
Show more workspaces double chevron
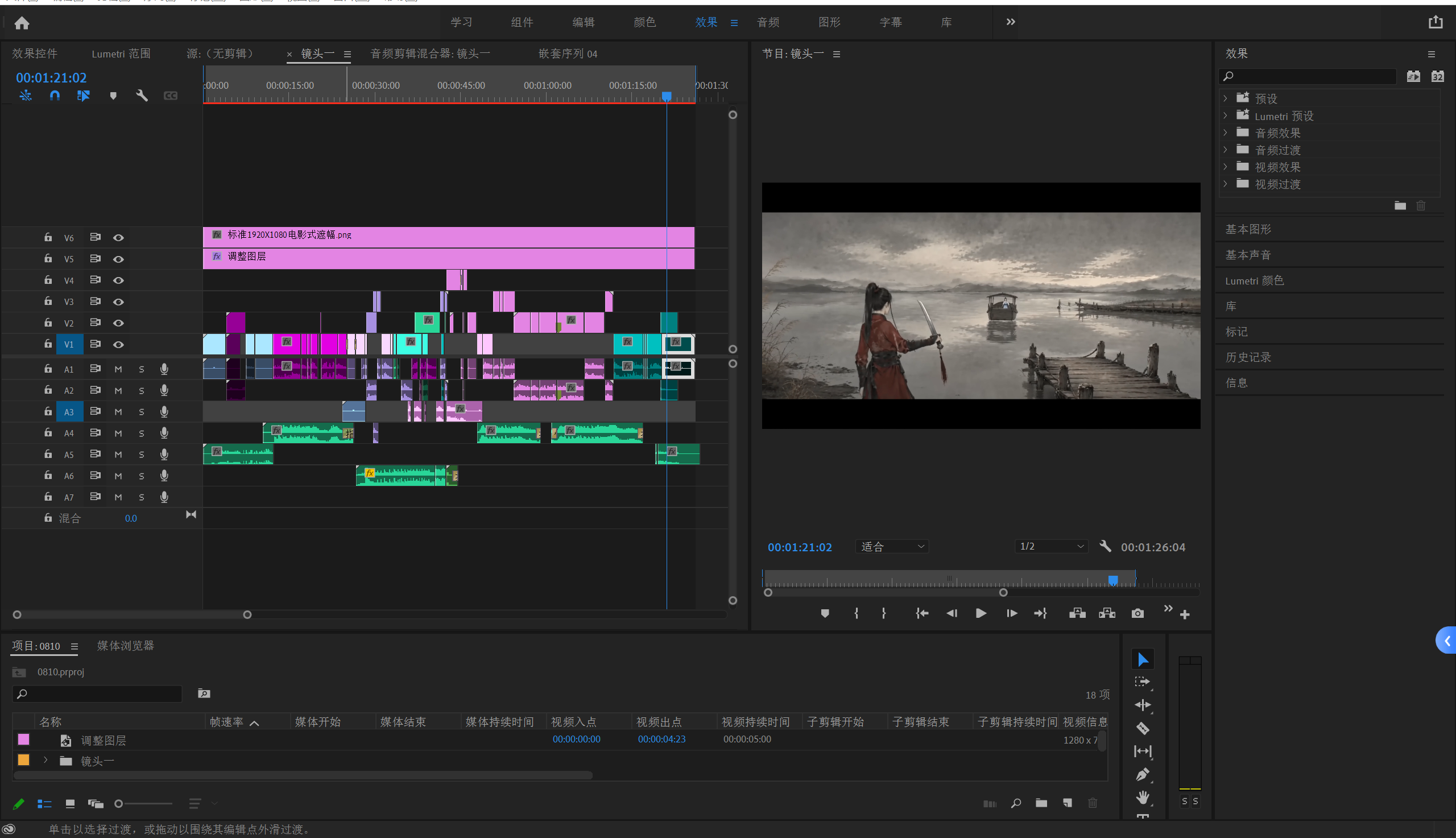tap(1010, 22)
